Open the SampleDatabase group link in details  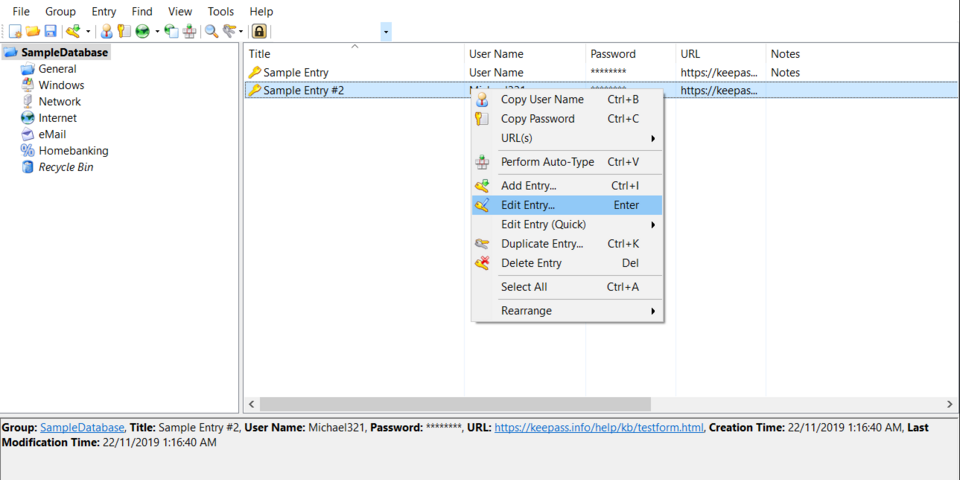[x=82, y=427]
